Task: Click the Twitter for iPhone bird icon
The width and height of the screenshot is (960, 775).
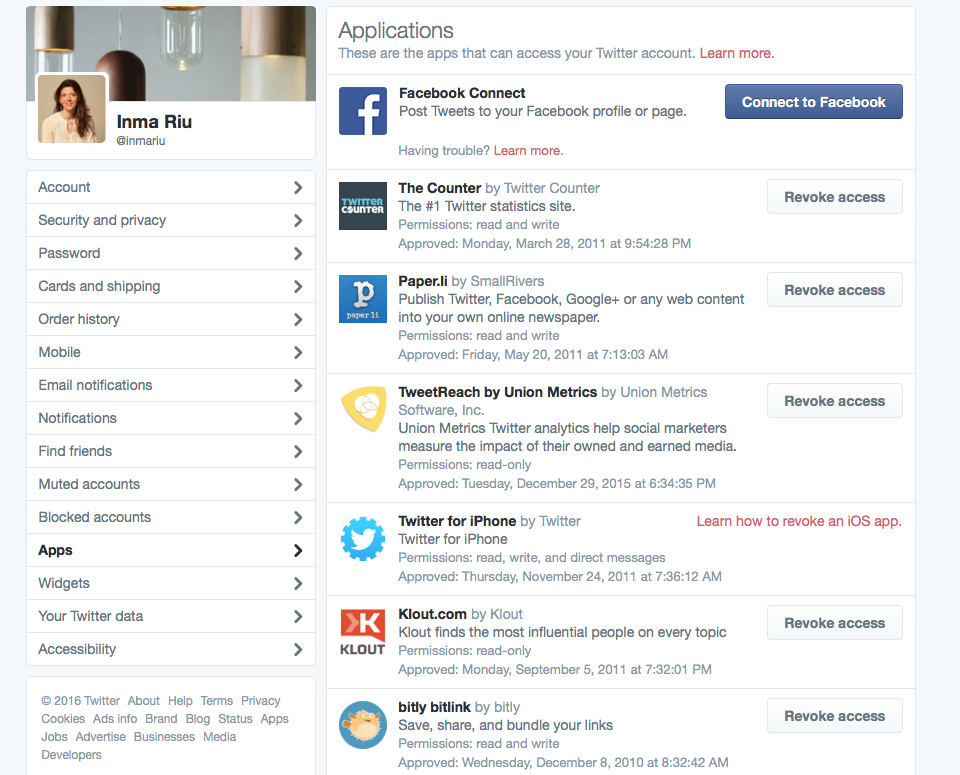Action: tap(363, 539)
